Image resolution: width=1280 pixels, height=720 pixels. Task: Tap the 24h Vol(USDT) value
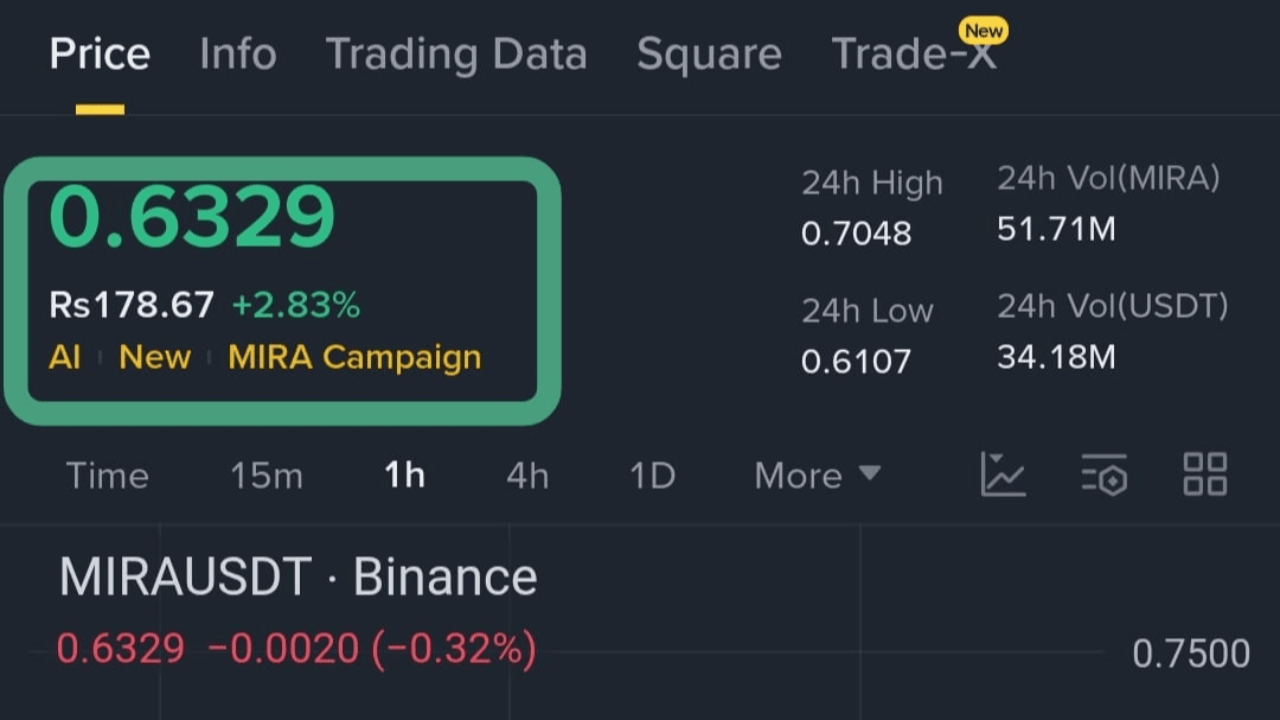[x=1055, y=357]
